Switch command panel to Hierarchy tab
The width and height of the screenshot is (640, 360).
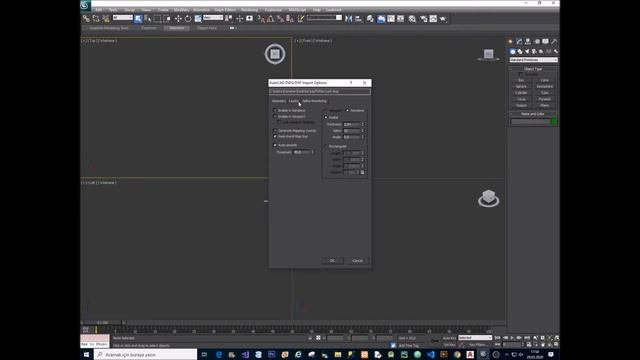tap(528, 41)
